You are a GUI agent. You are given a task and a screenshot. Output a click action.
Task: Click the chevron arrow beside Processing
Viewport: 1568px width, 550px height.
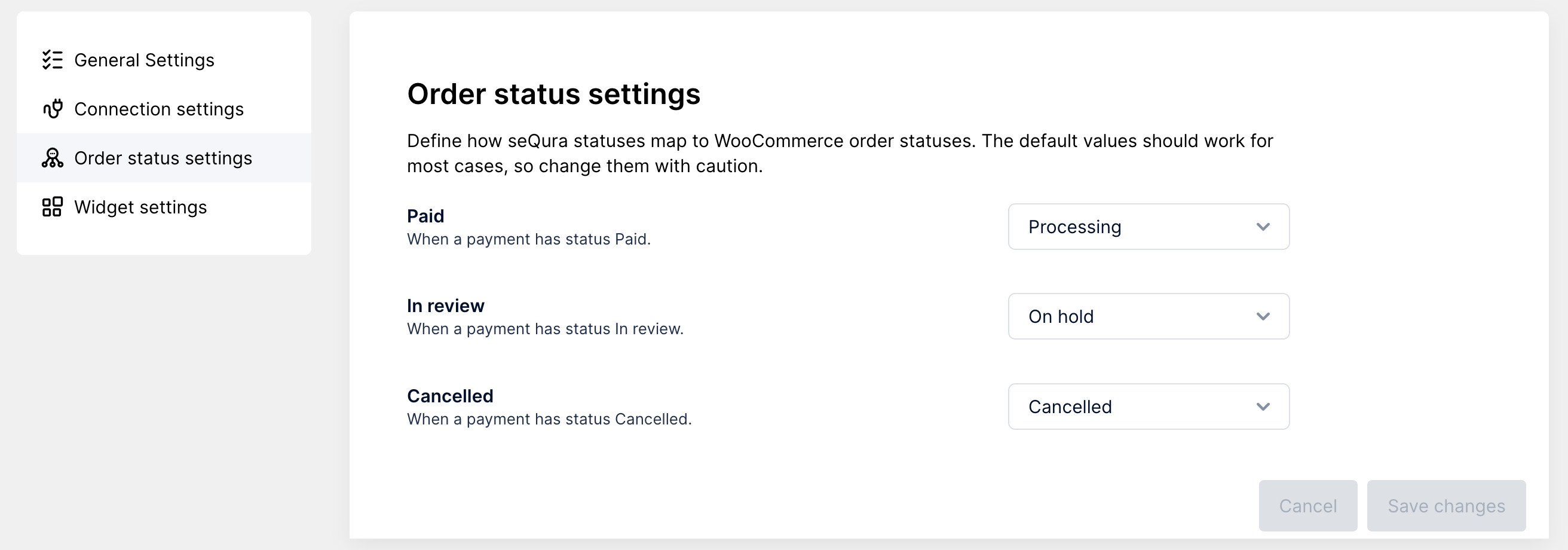(1263, 227)
